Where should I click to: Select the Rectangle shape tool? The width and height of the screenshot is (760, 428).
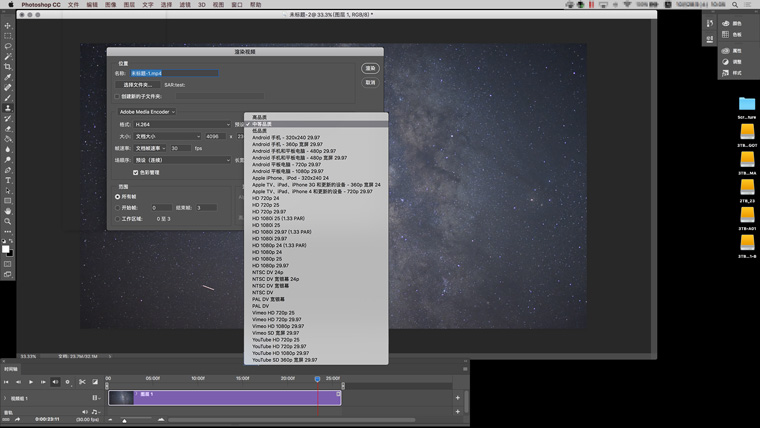click(7, 201)
